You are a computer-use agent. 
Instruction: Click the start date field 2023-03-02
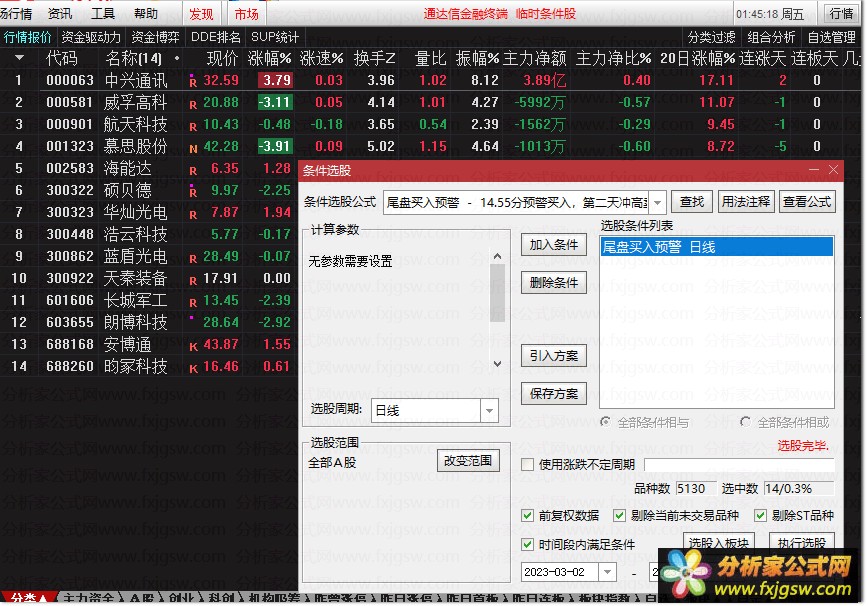point(560,572)
